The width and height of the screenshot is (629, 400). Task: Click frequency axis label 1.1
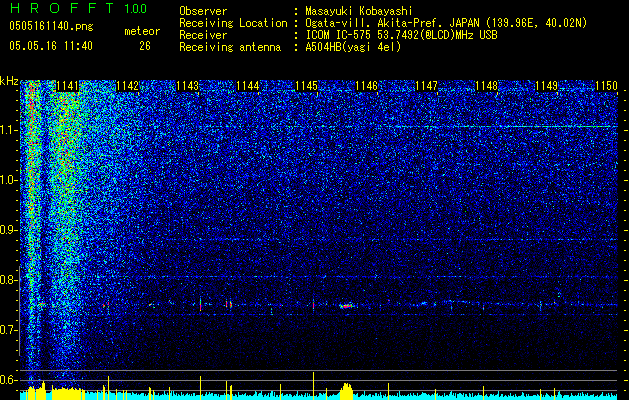pyautogui.click(x=8, y=130)
